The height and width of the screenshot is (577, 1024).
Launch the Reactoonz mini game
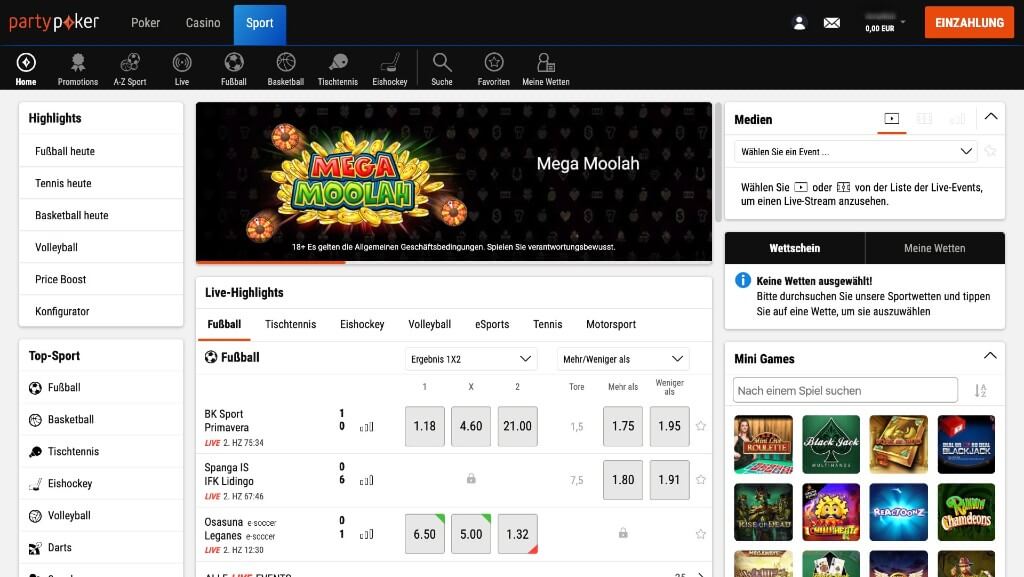[899, 512]
